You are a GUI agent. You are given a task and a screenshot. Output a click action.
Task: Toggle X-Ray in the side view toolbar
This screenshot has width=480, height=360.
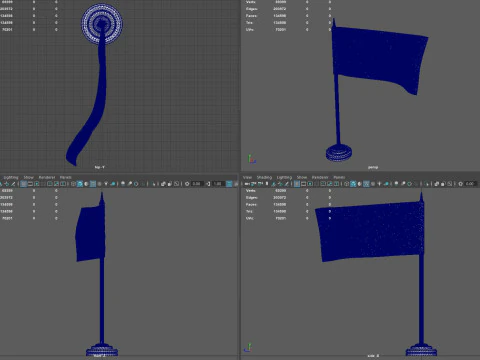click(437, 184)
